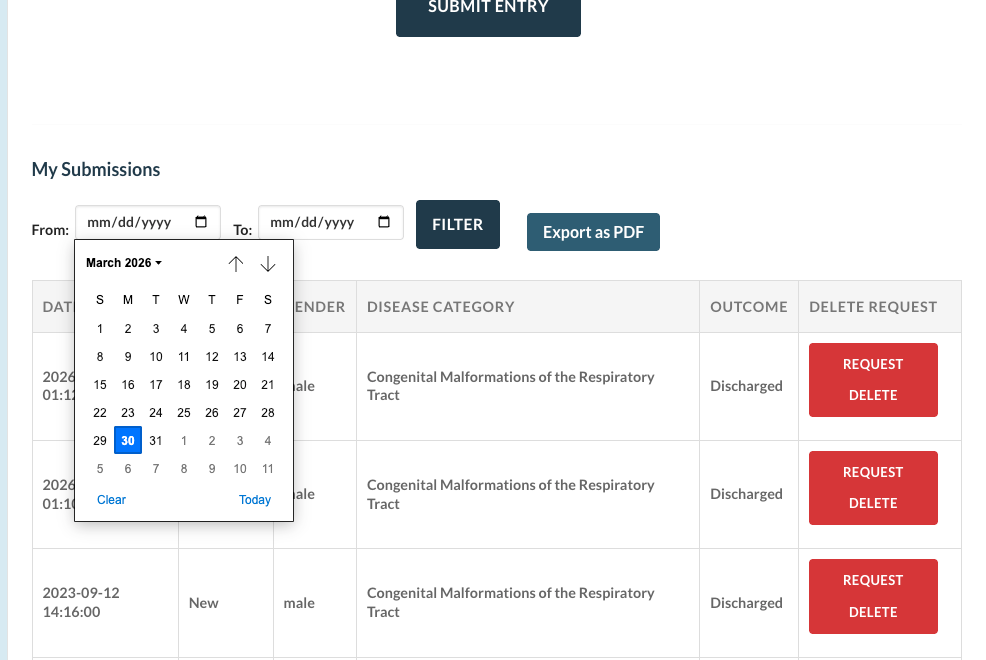Request delete for the 2023-09-12 submission

[x=873, y=596]
